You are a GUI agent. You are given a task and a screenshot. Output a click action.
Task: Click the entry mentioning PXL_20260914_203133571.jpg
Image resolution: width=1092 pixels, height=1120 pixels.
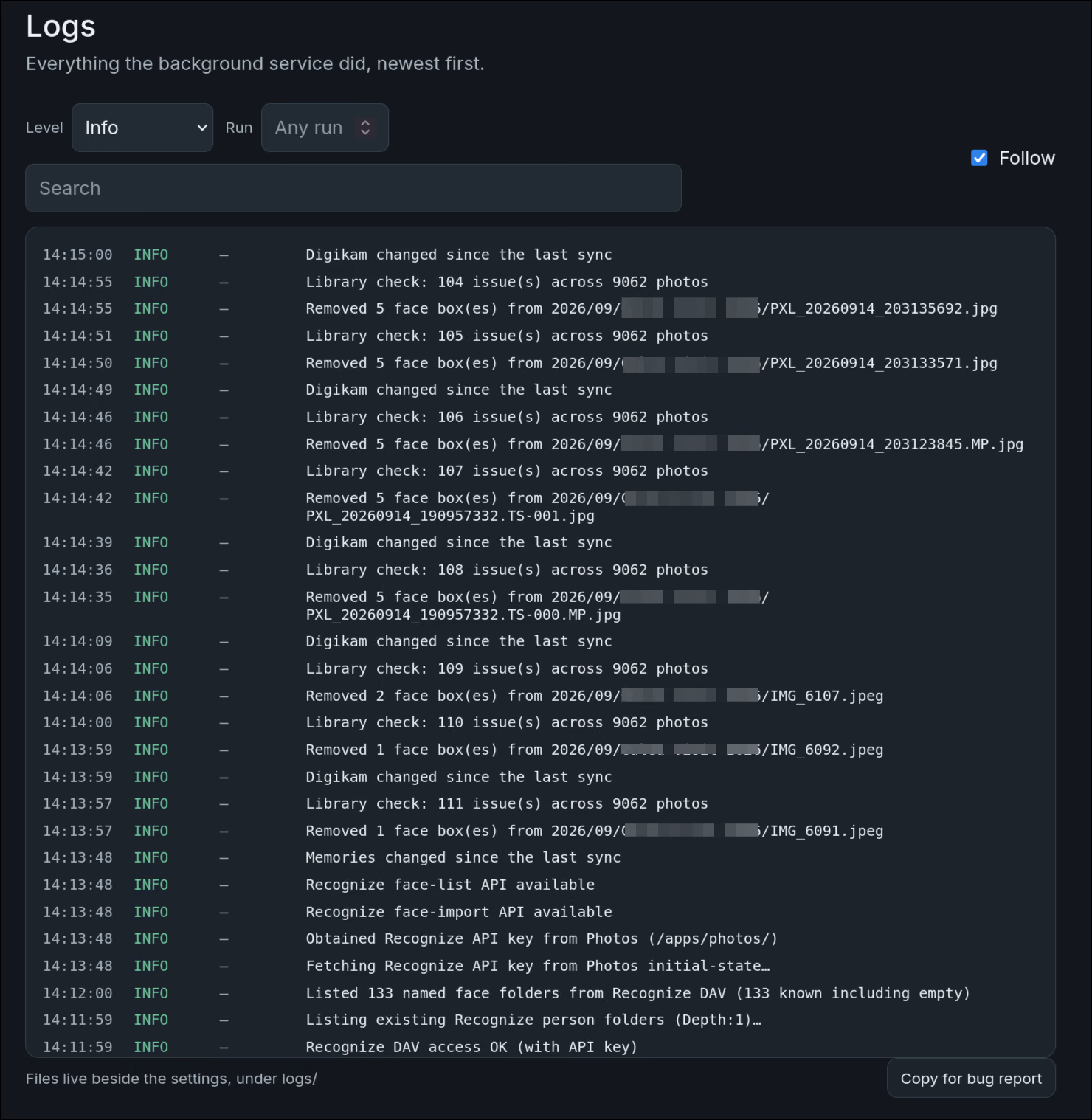[x=540, y=363]
